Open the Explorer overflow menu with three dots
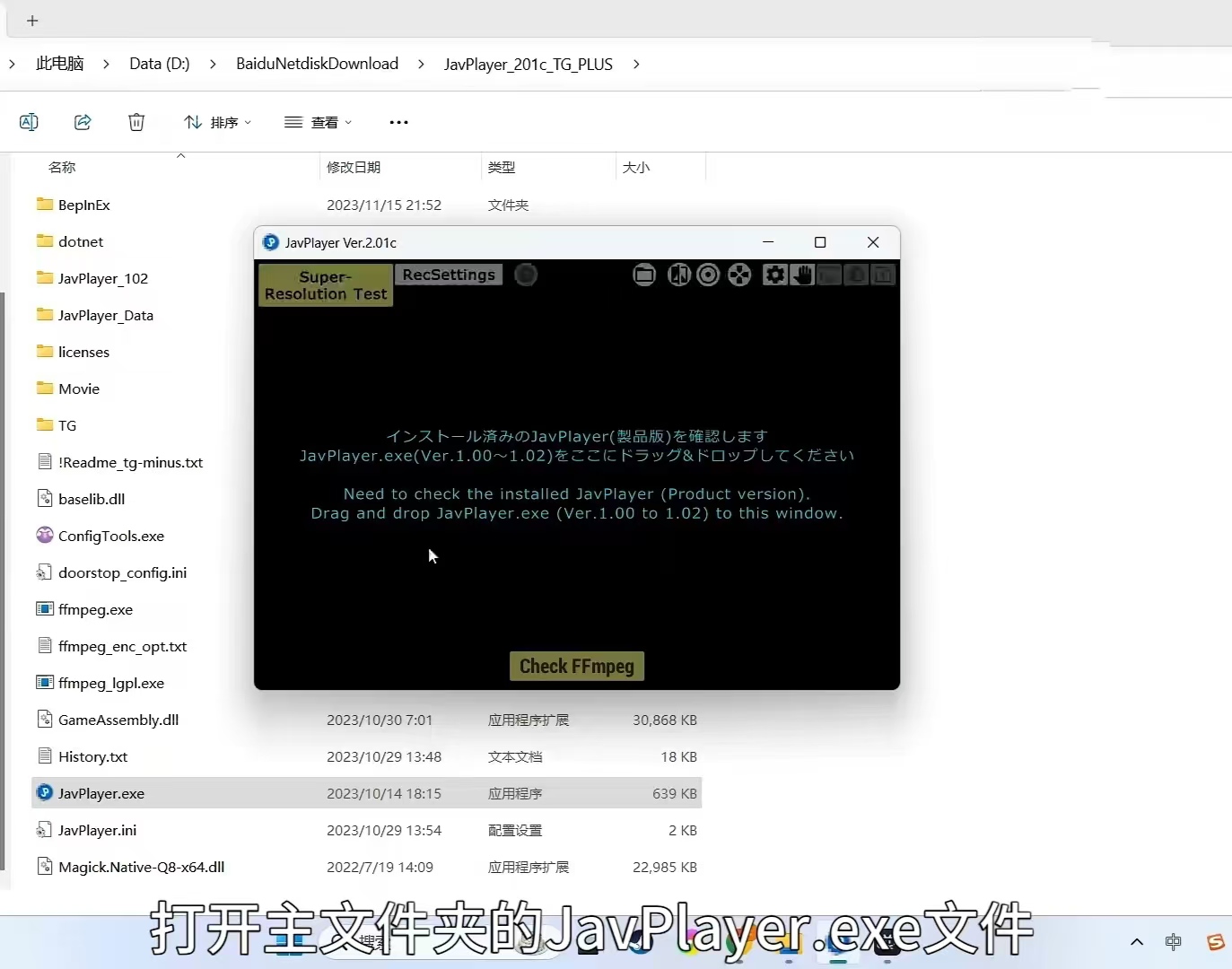Viewport: 1232px width, 969px height. click(x=398, y=122)
